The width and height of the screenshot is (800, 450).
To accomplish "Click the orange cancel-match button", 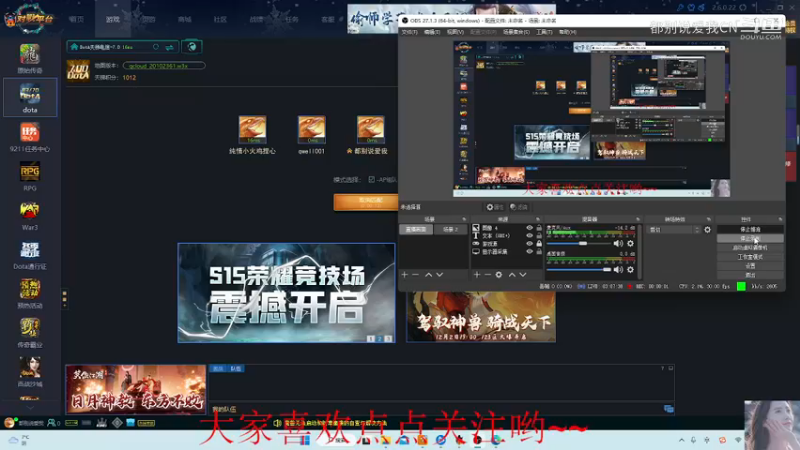I will [365, 202].
